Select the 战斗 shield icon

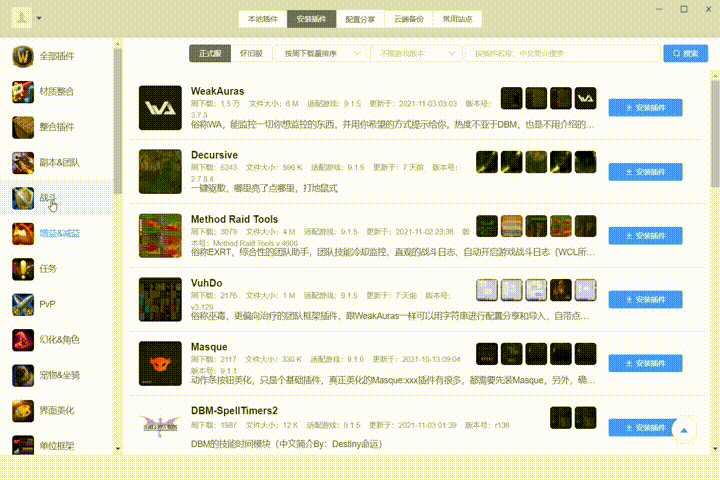point(23,198)
